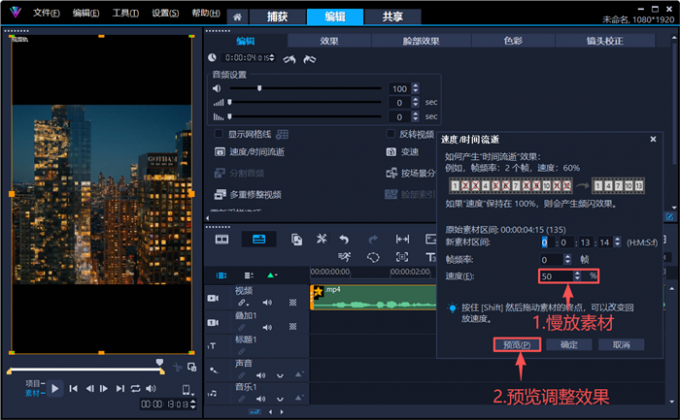Image resolution: width=680 pixels, height=420 pixels.
Task: Step the volume value 100 spinner
Action: click(415, 88)
